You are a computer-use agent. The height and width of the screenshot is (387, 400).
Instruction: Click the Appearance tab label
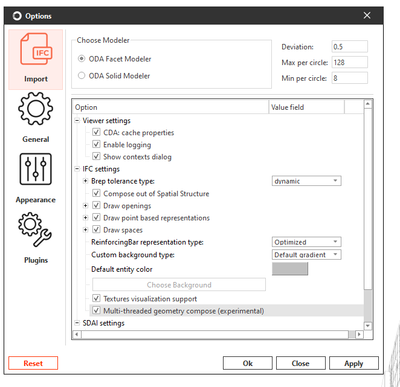[x=36, y=200]
